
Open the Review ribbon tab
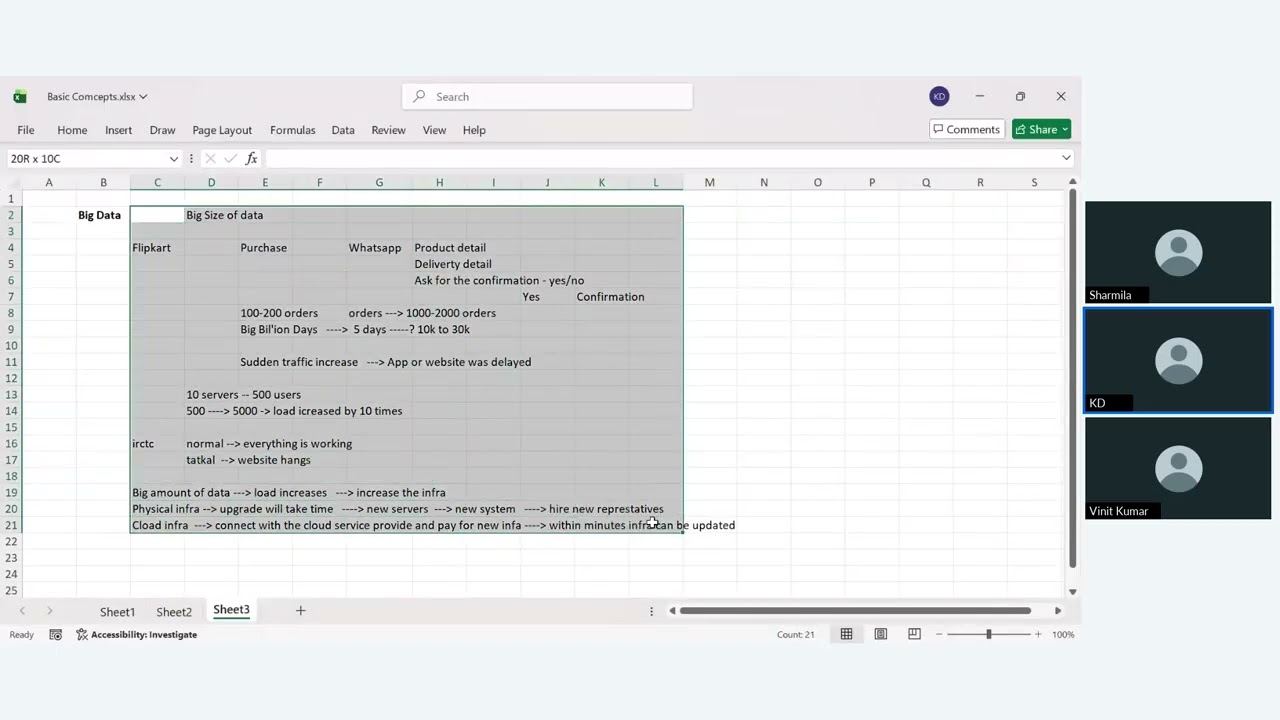388,130
